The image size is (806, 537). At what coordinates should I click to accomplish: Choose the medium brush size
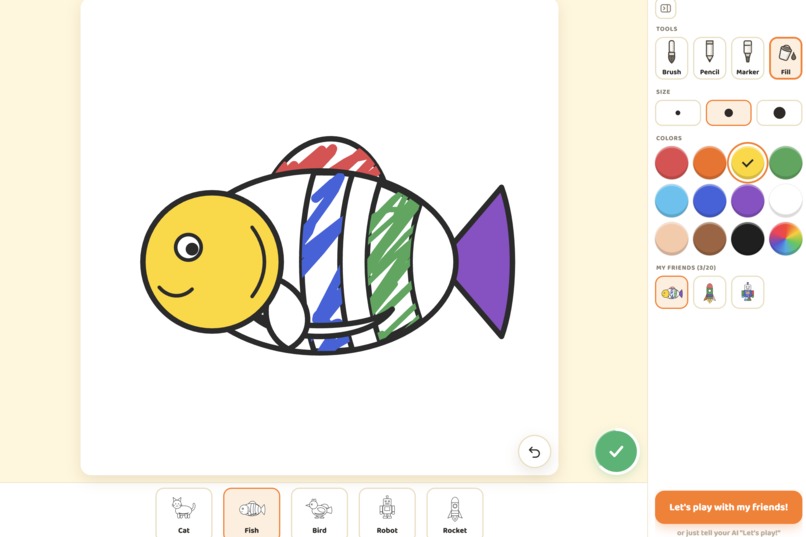728,113
